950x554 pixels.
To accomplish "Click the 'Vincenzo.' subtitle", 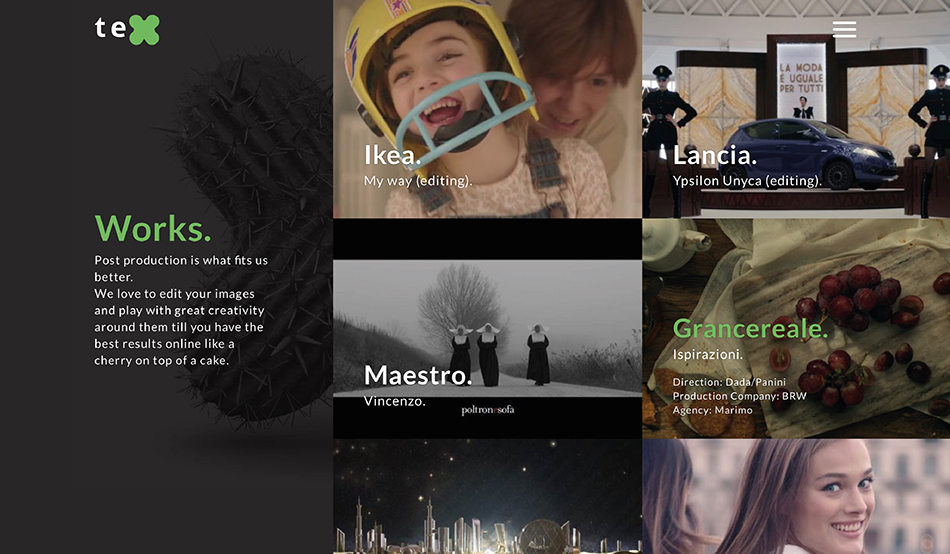I will point(394,401).
